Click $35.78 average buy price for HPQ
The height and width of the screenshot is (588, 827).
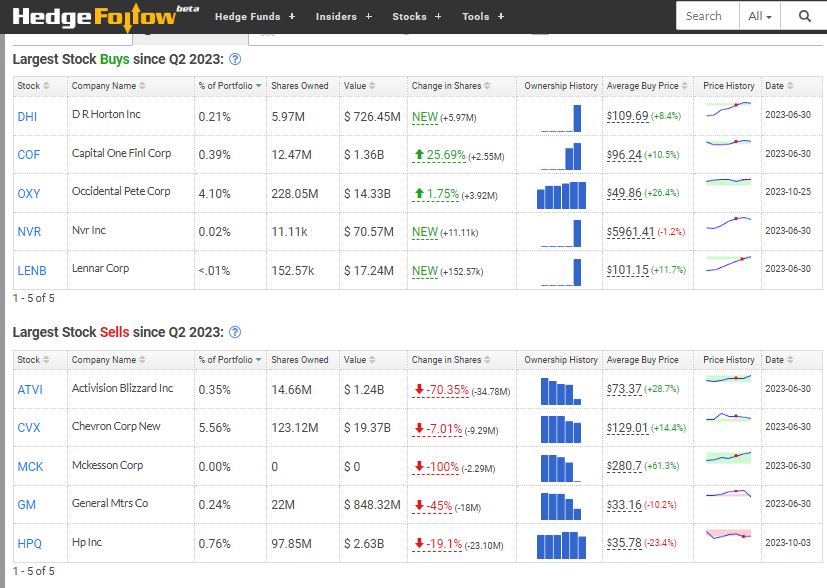[x=624, y=543]
